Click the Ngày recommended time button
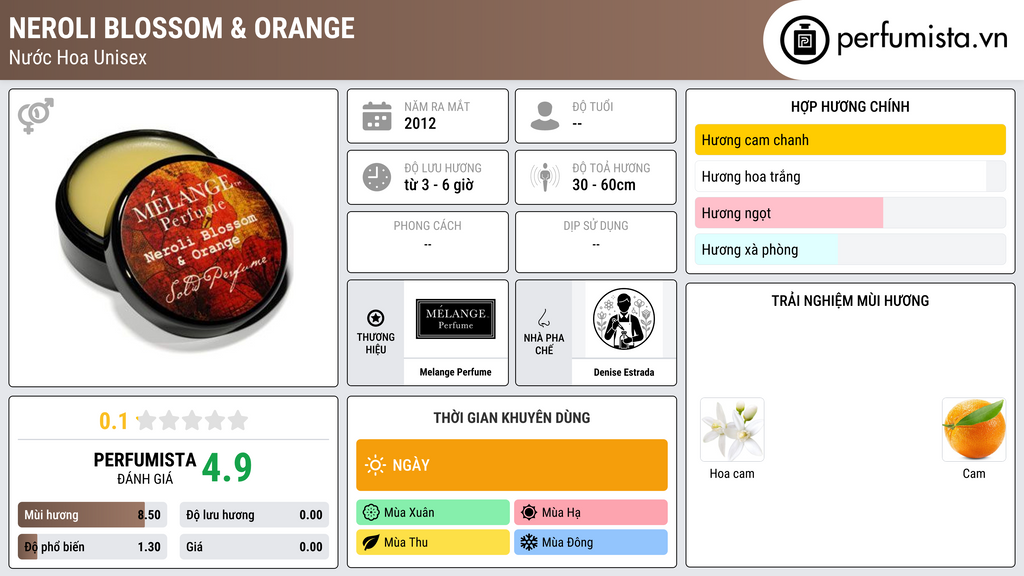 (512, 465)
